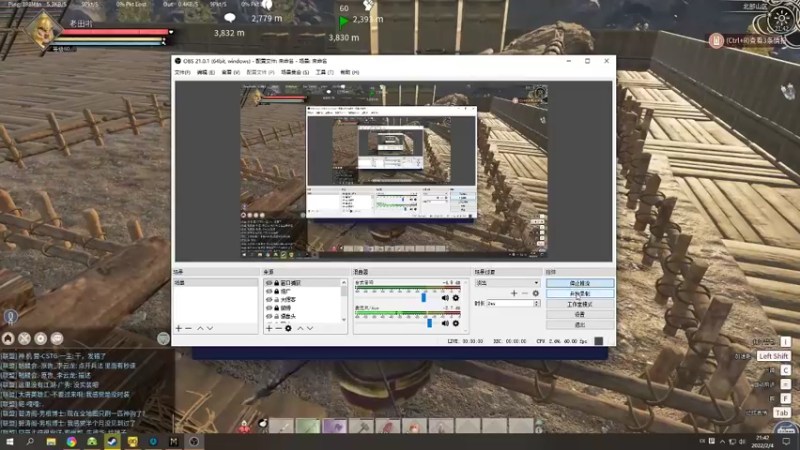This screenshot has height=450, width=800.
Task: Toggle visibility eye of third source row
Action: [x=269, y=299]
